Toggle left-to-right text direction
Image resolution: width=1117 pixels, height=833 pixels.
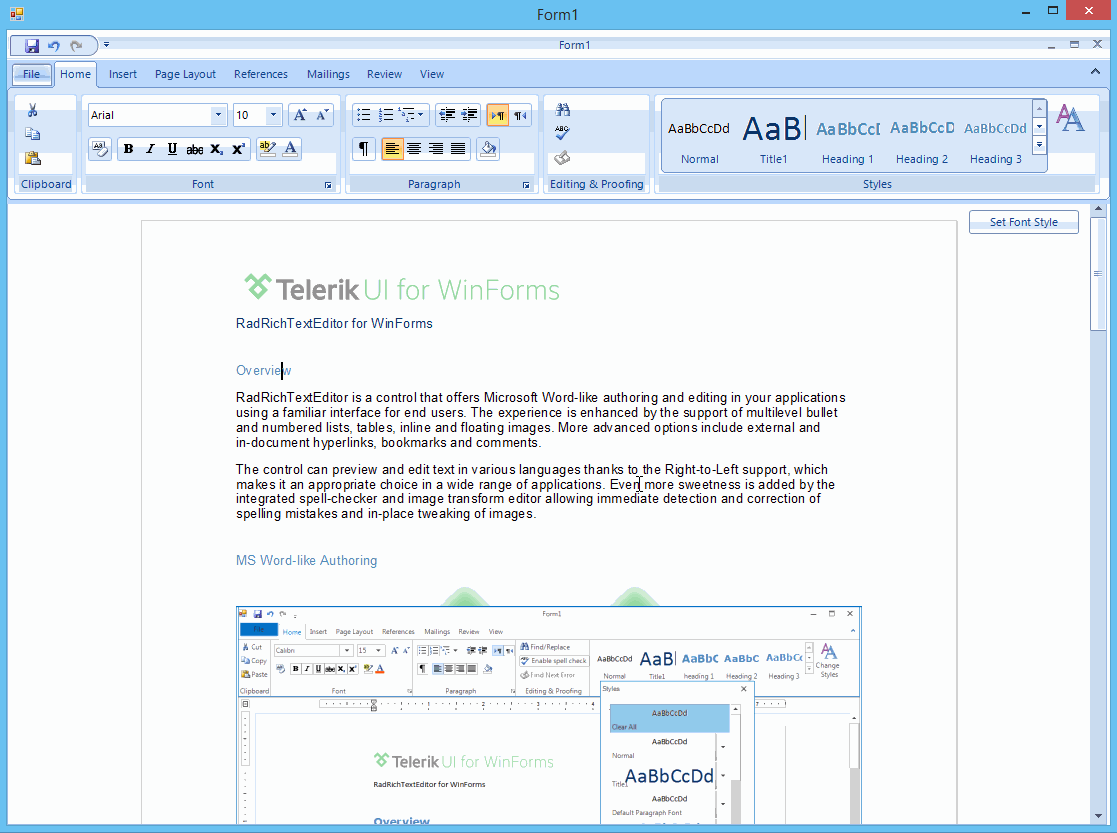tap(498, 115)
